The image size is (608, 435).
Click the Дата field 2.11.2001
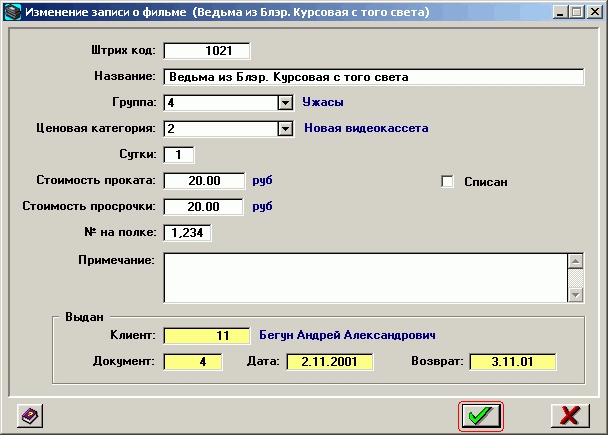(330, 362)
